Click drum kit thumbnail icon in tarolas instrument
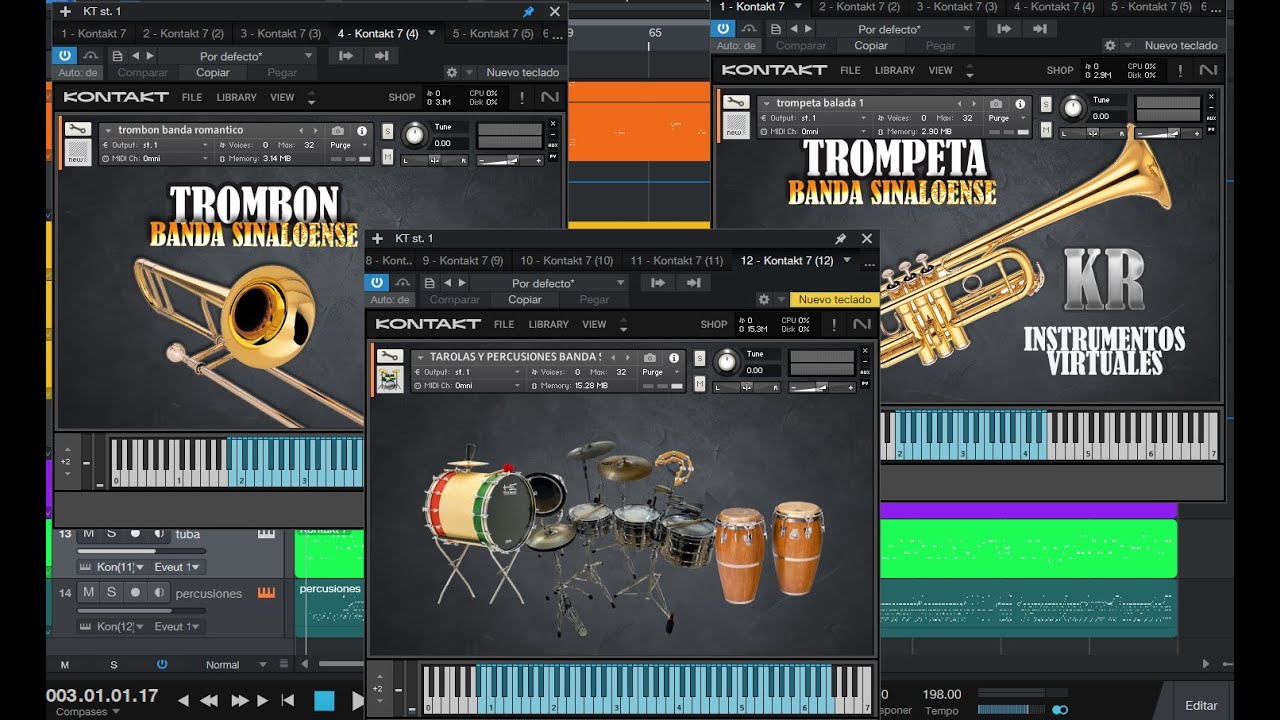Screen dimensions: 1280x720 point(389,380)
